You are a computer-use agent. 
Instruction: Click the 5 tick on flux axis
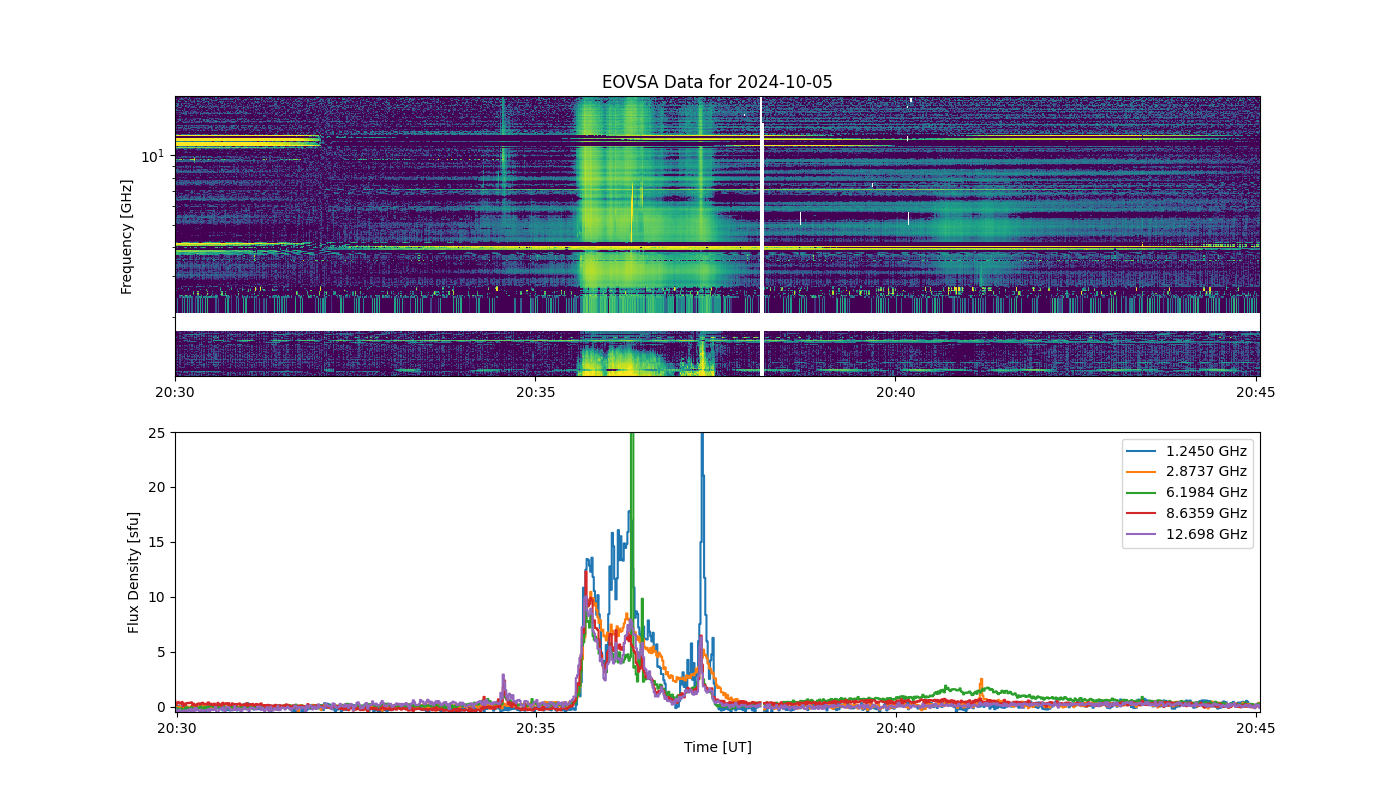pyautogui.click(x=162, y=652)
